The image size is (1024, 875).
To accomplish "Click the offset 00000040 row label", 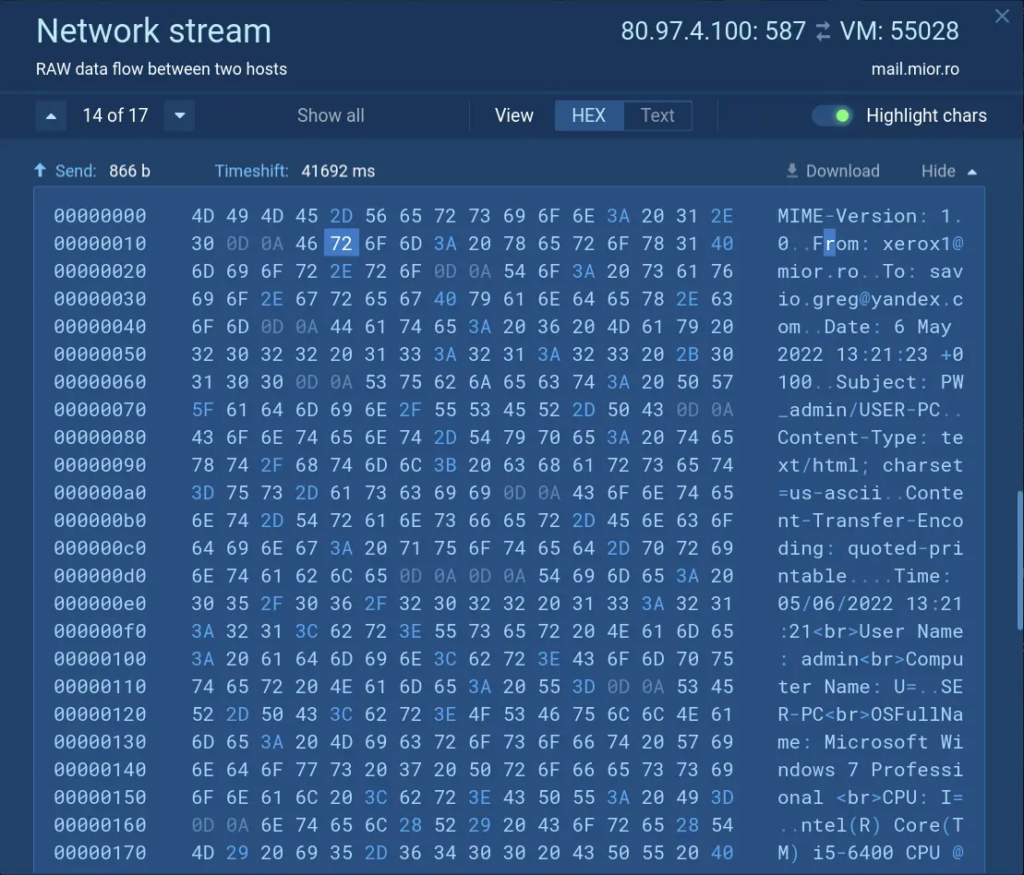I will click(x=100, y=326).
